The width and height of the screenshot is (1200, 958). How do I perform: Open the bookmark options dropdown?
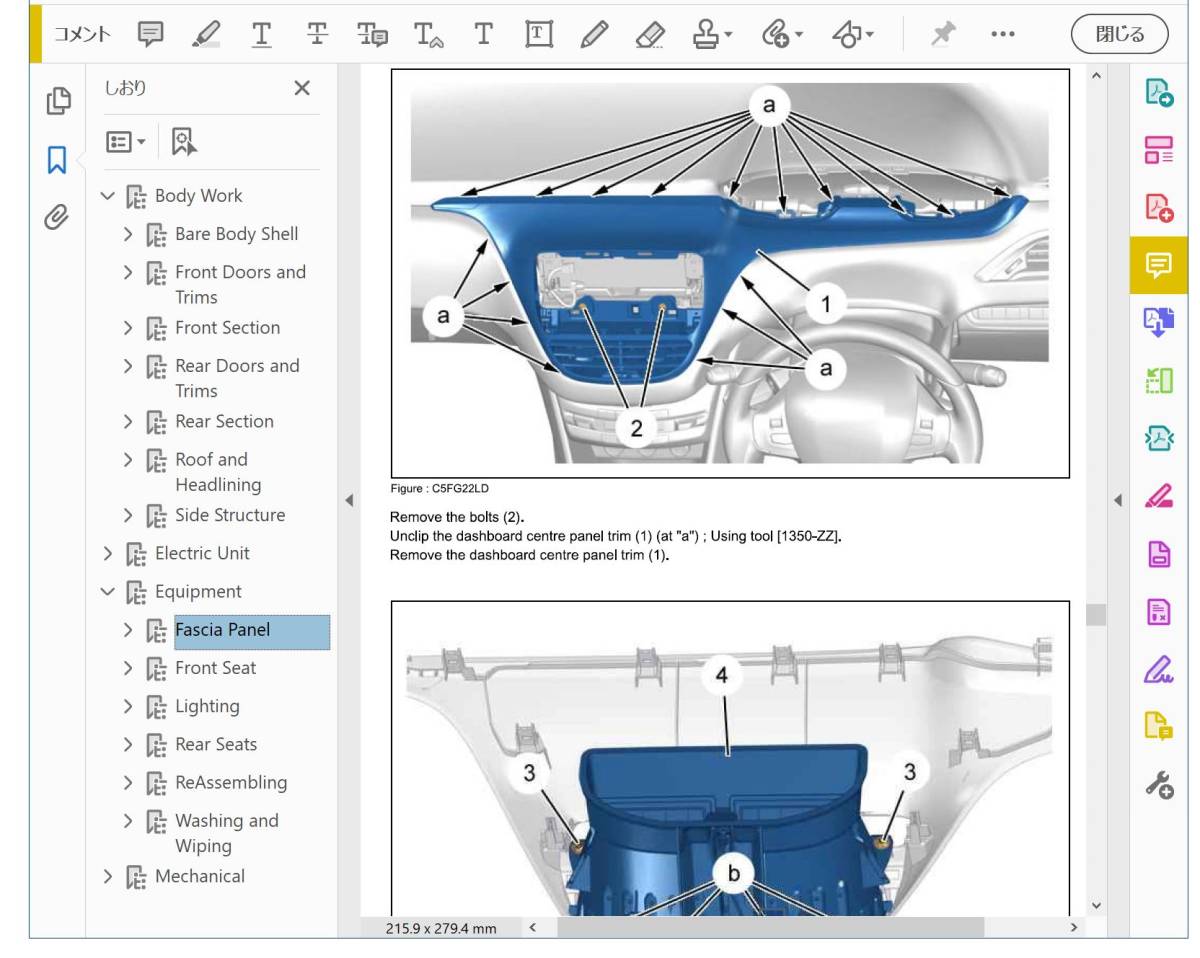point(126,143)
